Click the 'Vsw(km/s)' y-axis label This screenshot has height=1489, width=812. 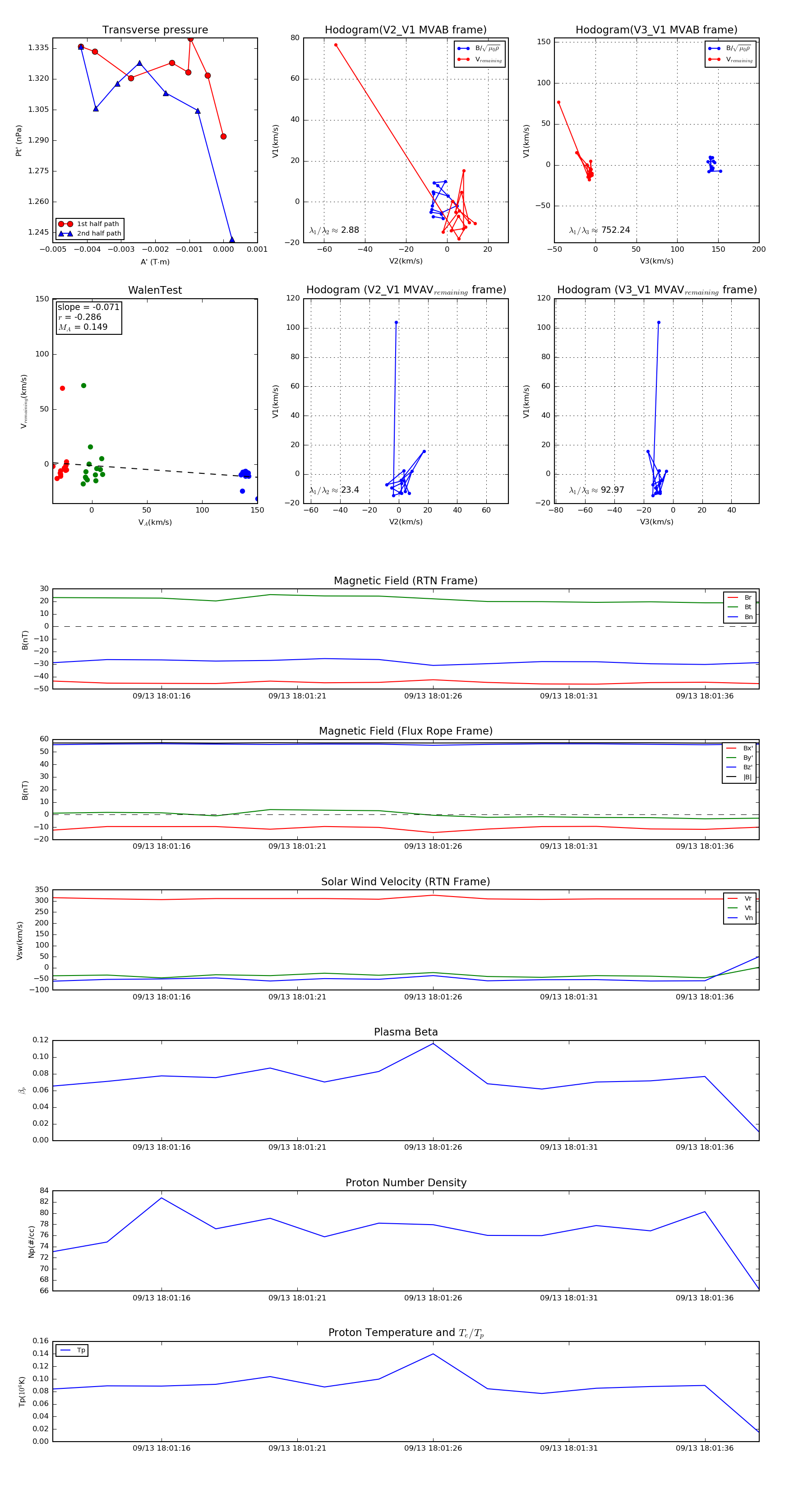coord(19,940)
